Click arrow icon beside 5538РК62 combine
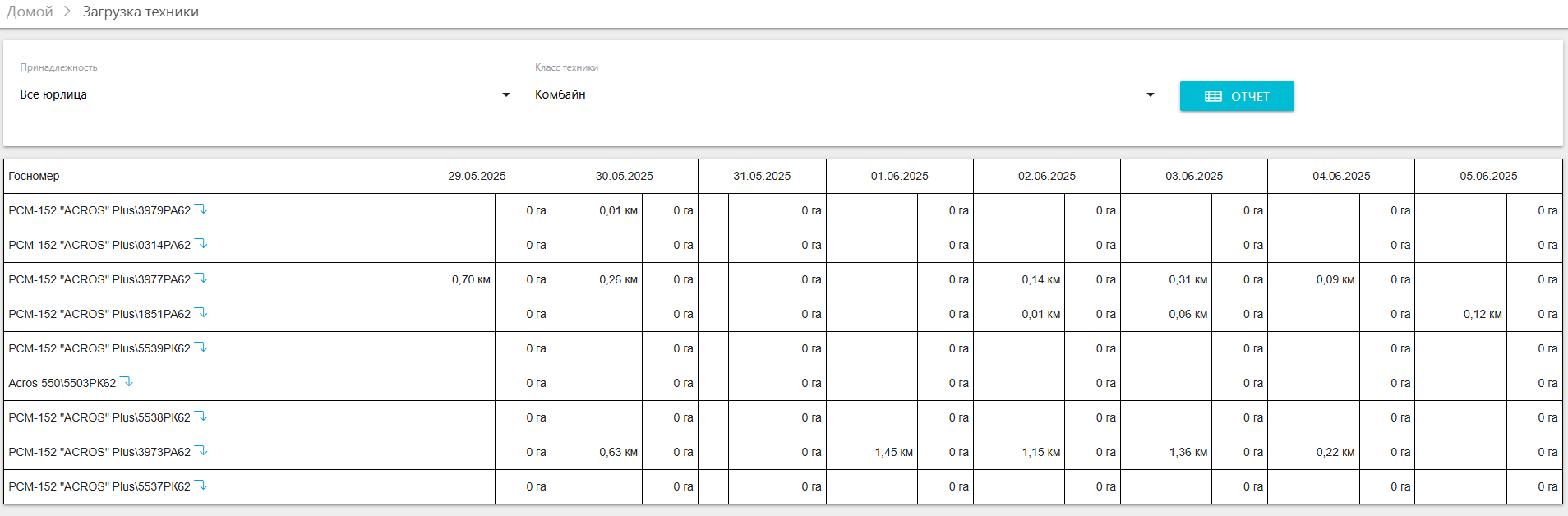The image size is (1568, 516). (x=201, y=417)
